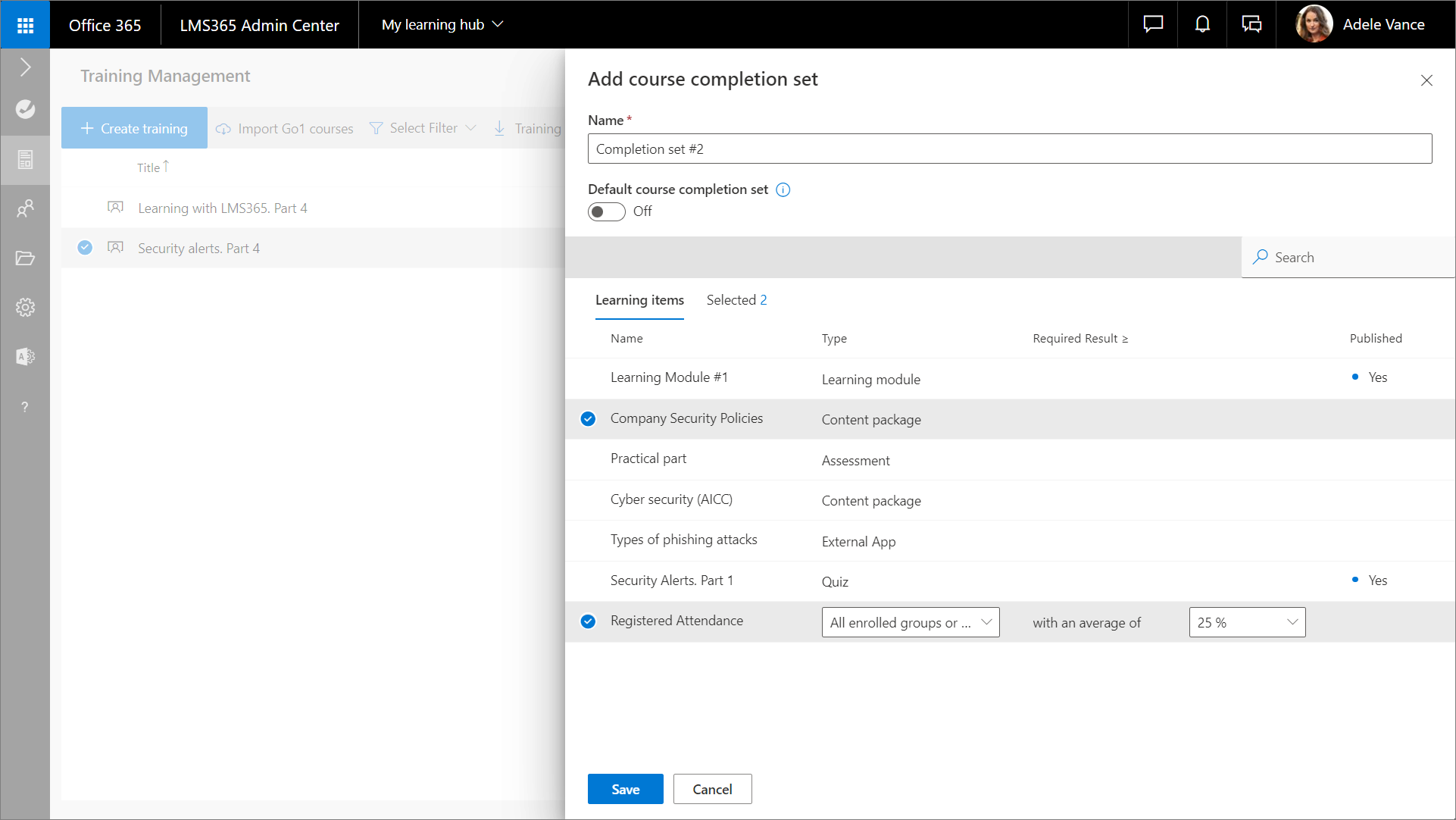Open the notifications bell icon
The width and height of the screenshot is (1456, 820).
[x=1202, y=25]
